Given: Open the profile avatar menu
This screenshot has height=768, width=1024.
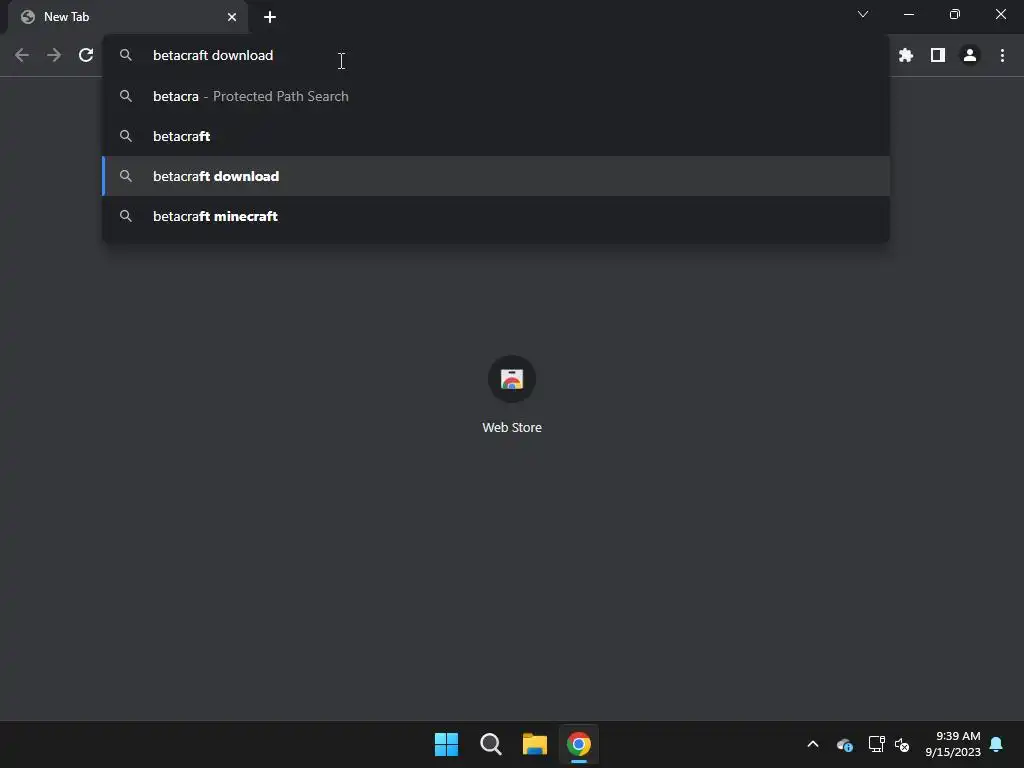Looking at the screenshot, I should coord(970,56).
